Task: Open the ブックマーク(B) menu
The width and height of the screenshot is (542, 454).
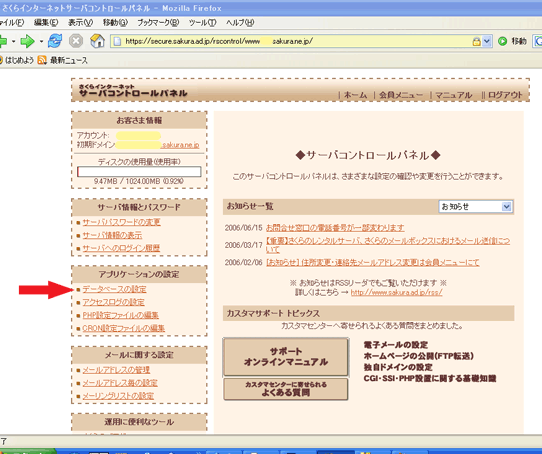Action: (x=158, y=23)
